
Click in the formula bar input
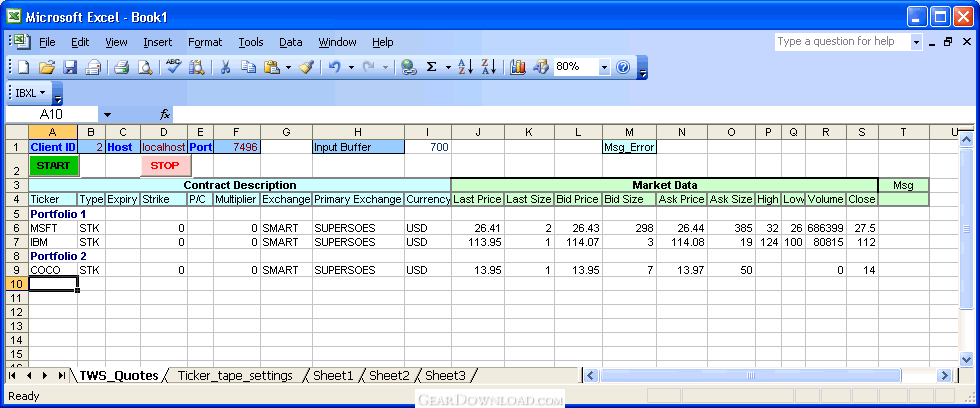pos(573,115)
